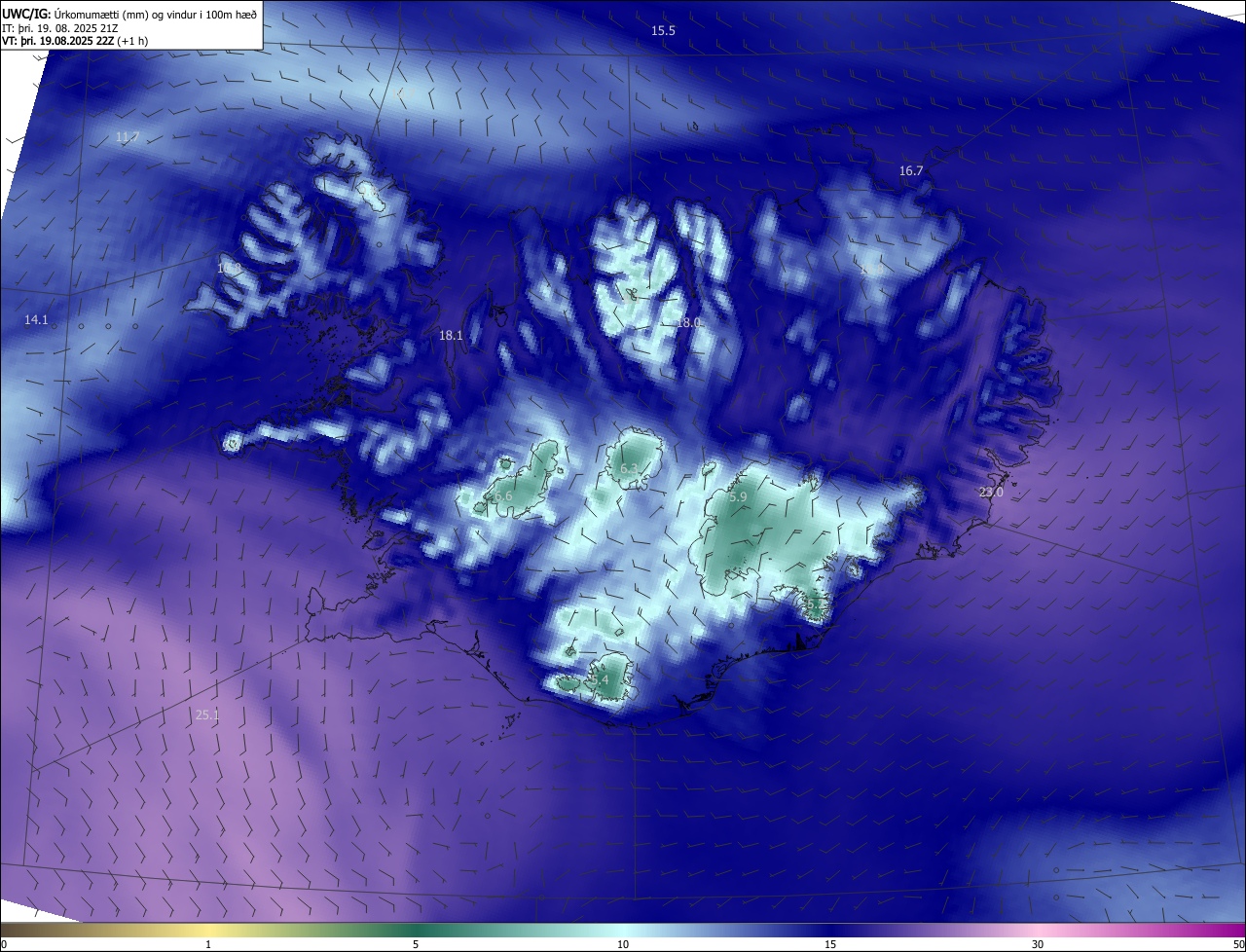
Task: Click the color scale tick labeled 30
Action: pyautogui.click(x=1038, y=944)
